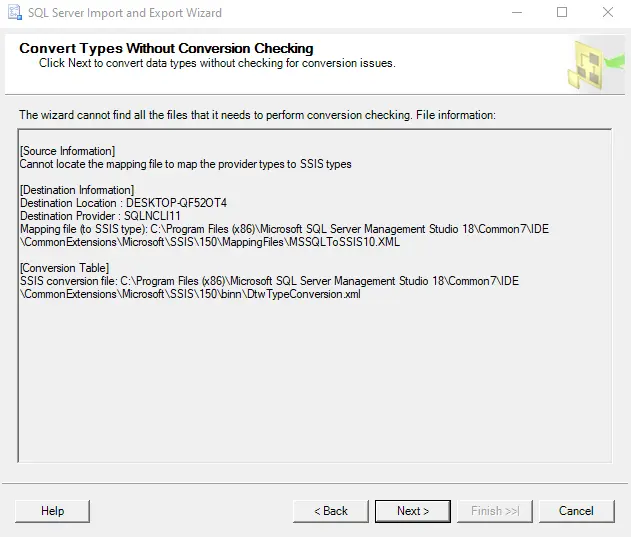The height and width of the screenshot is (537, 631).
Task: Click Destination Provider : SQLNCLI11 line
Action: [x=100, y=216]
